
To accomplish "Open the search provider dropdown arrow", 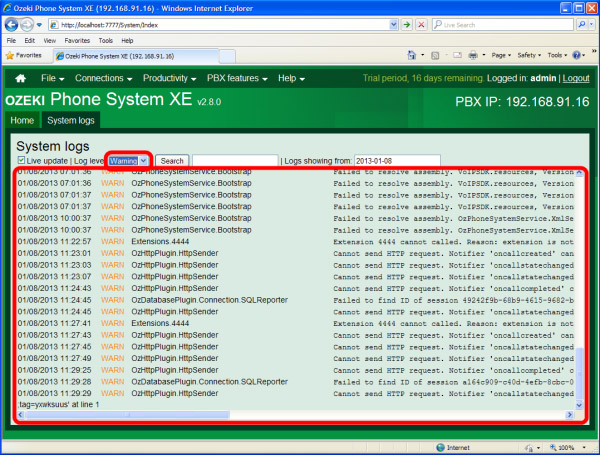I will click(x=592, y=25).
